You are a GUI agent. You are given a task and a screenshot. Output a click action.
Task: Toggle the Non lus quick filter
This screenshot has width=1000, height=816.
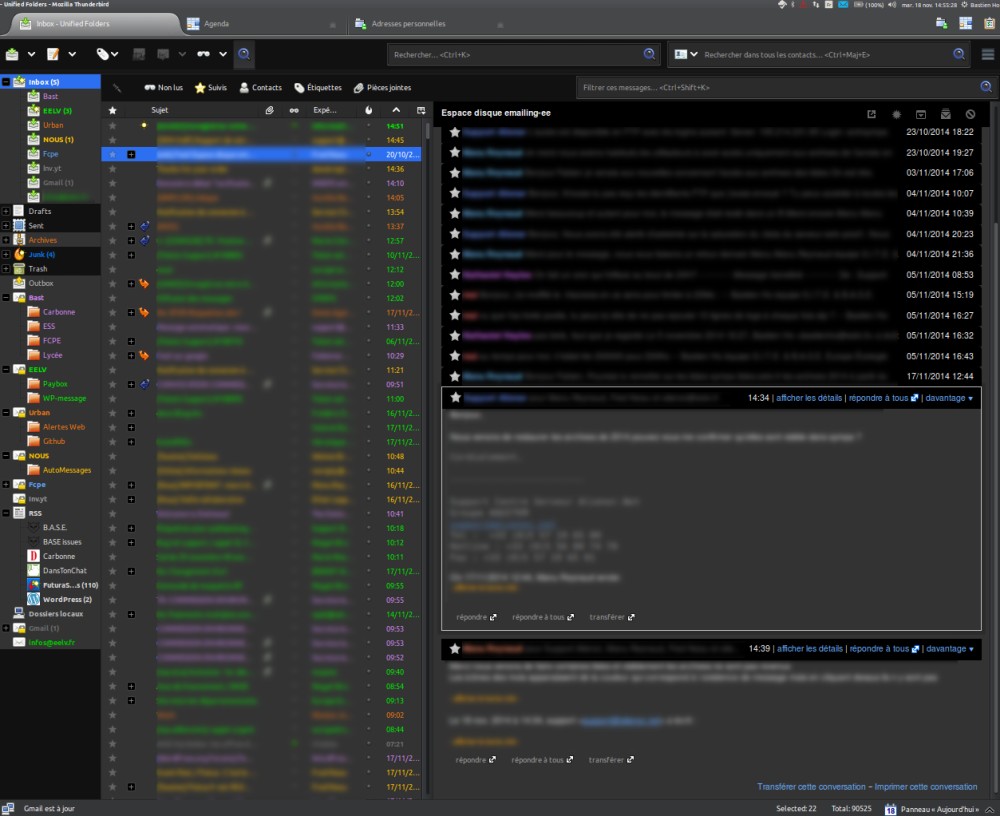coord(163,88)
